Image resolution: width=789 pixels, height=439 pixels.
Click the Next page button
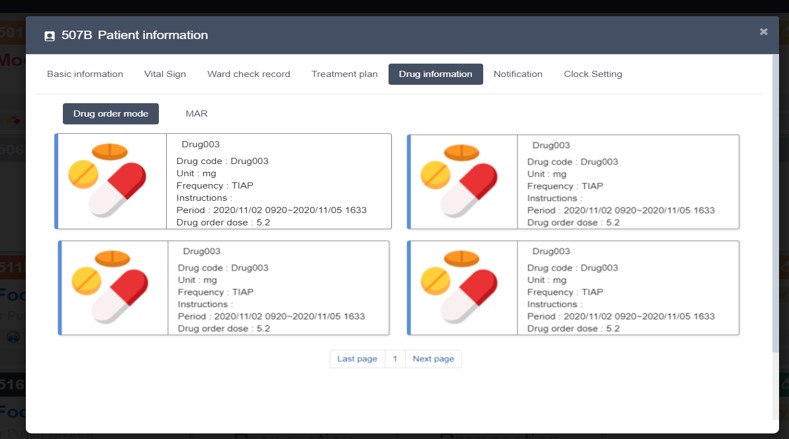point(433,359)
